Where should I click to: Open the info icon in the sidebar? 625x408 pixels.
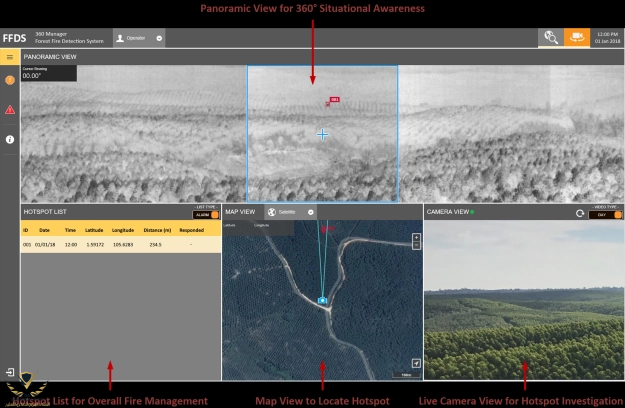point(10,139)
